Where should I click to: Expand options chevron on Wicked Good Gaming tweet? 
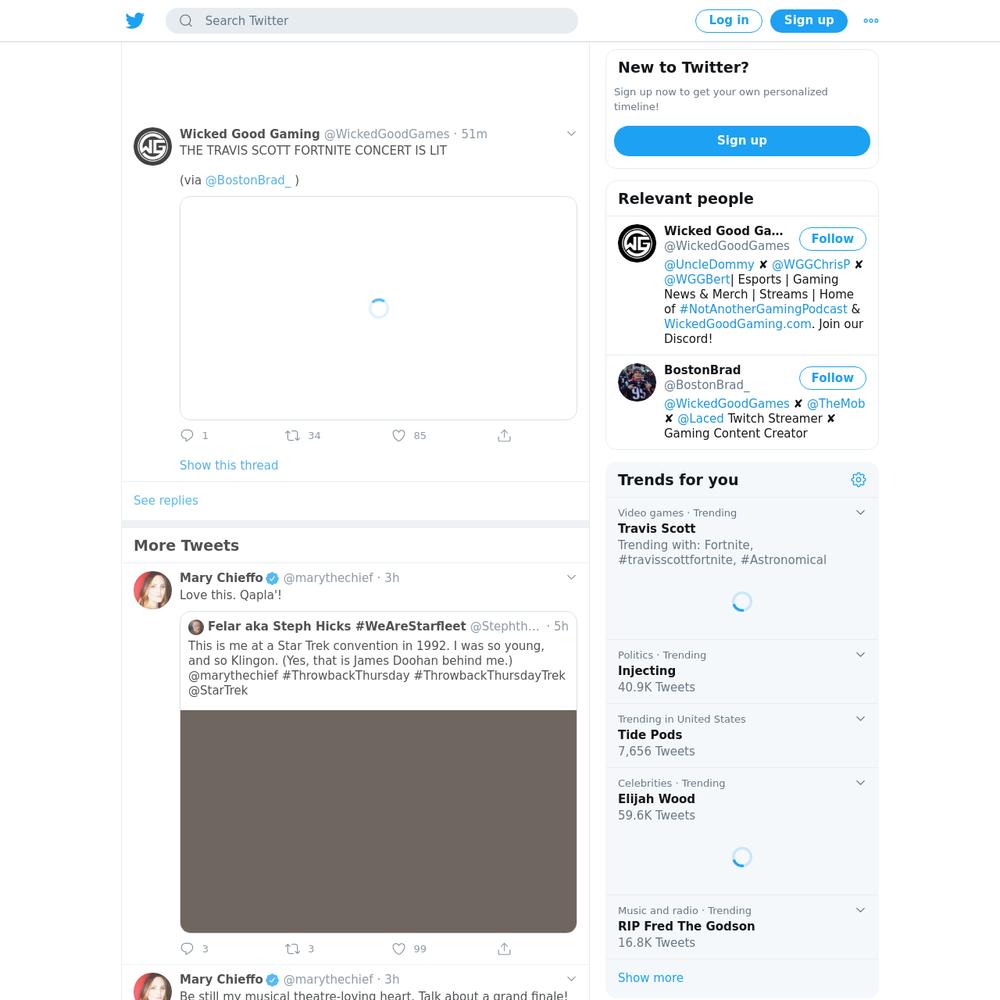(571, 133)
